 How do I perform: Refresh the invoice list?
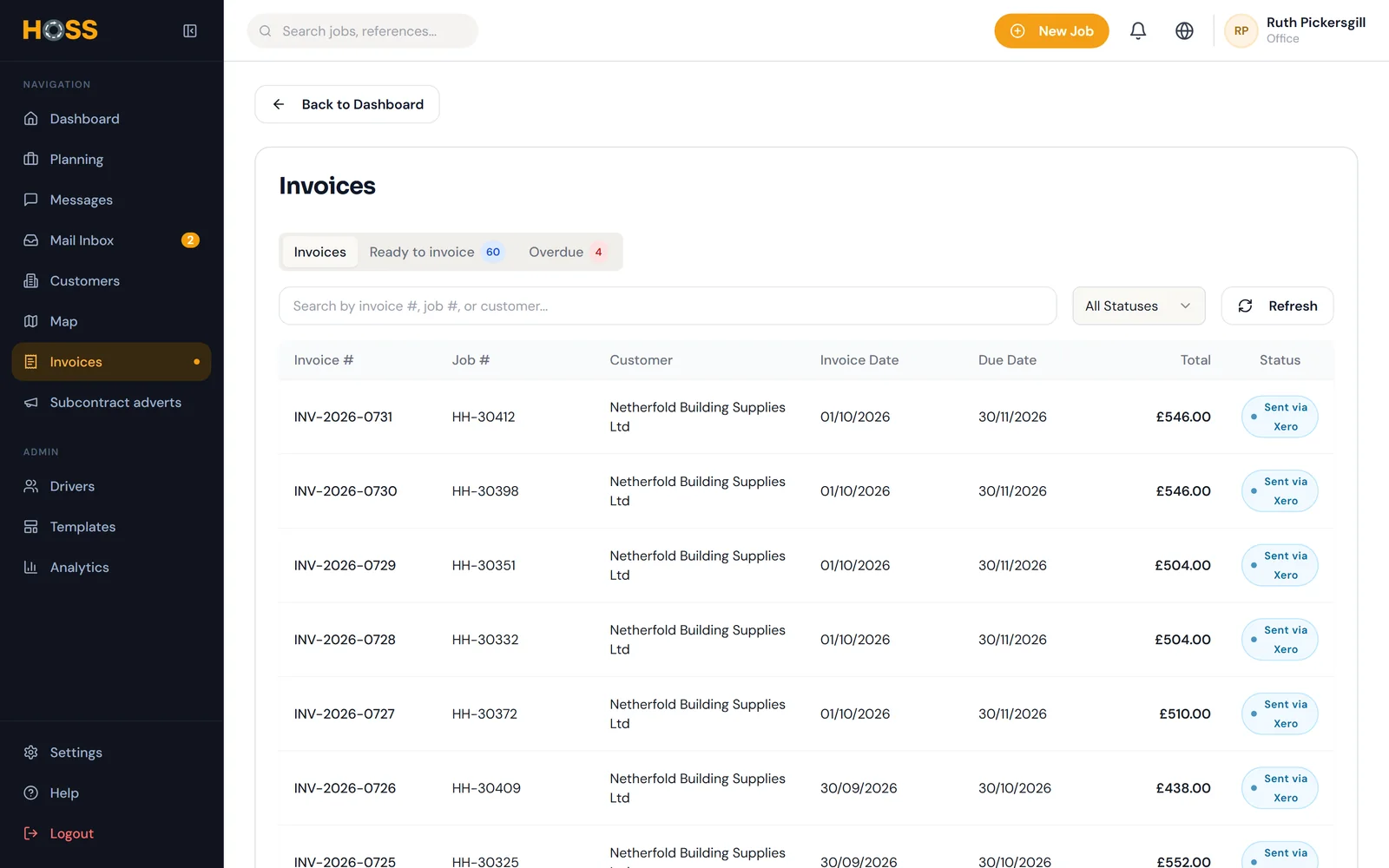click(1277, 306)
